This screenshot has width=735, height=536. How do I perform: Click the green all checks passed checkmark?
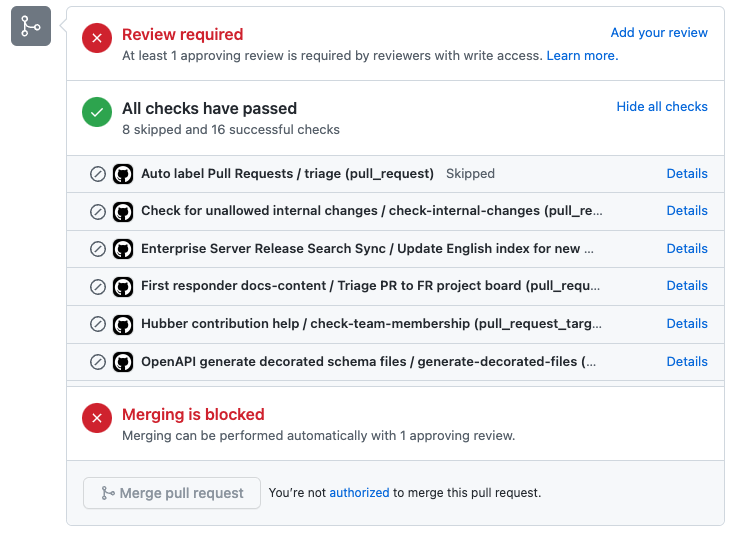[x=97, y=114]
